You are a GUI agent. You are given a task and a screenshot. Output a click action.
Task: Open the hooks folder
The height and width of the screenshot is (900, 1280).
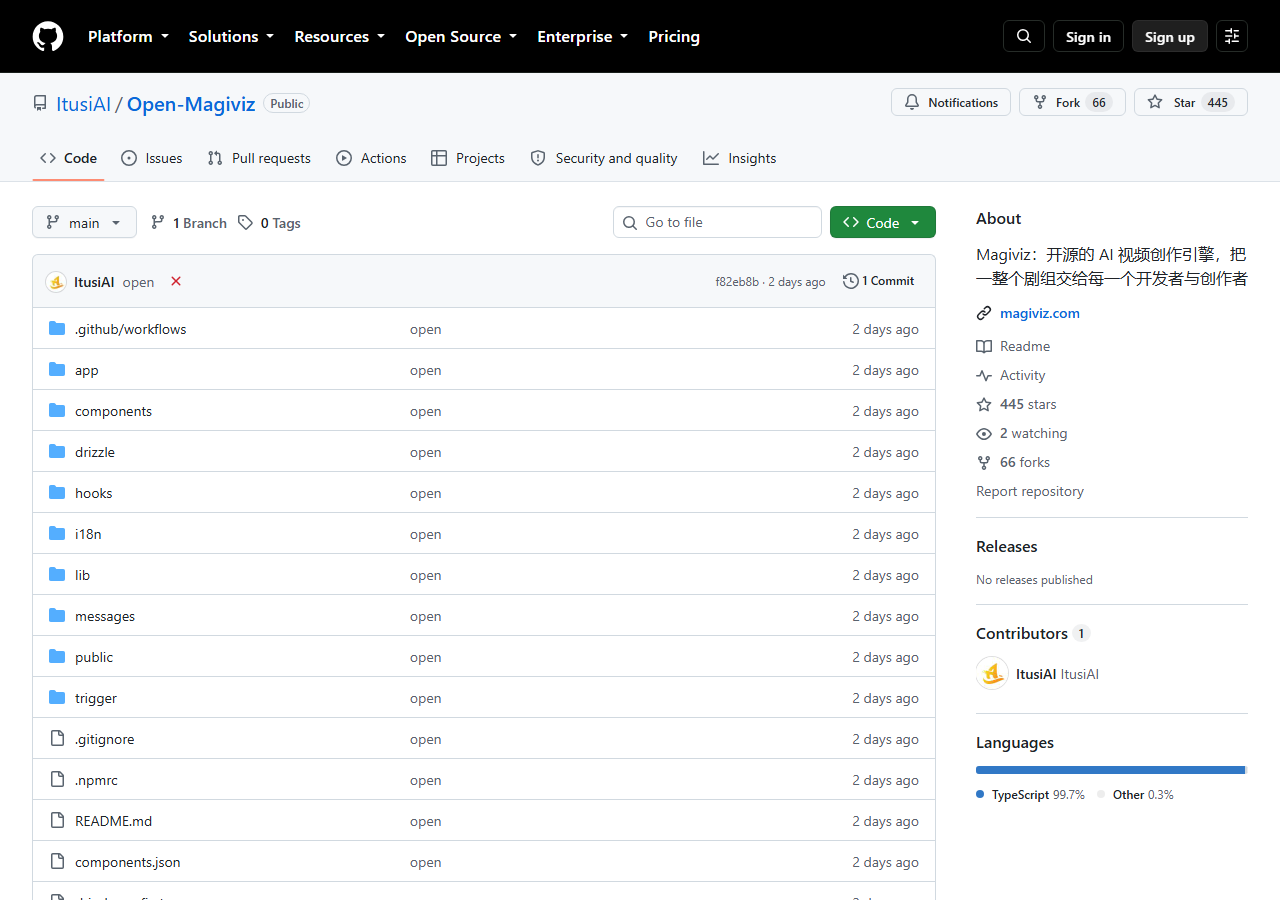pos(94,493)
